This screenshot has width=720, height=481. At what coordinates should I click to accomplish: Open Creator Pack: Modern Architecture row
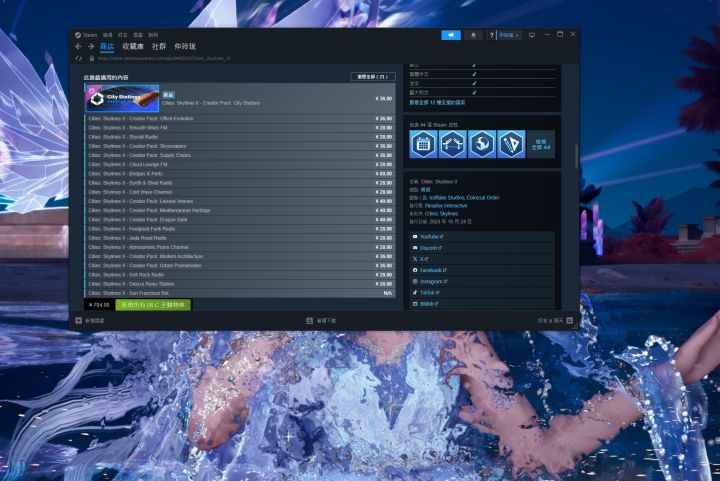[x=240, y=256]
